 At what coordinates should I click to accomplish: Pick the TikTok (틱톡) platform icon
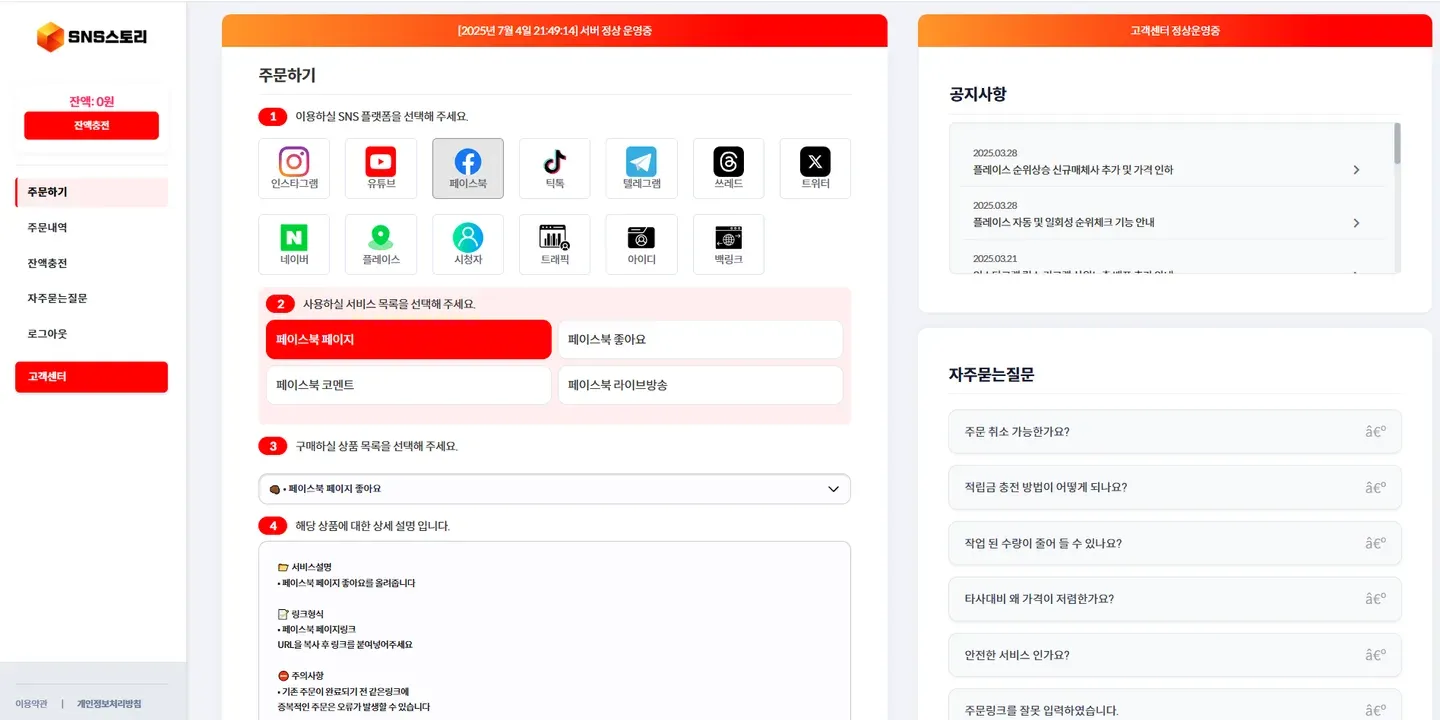[555, 168]
